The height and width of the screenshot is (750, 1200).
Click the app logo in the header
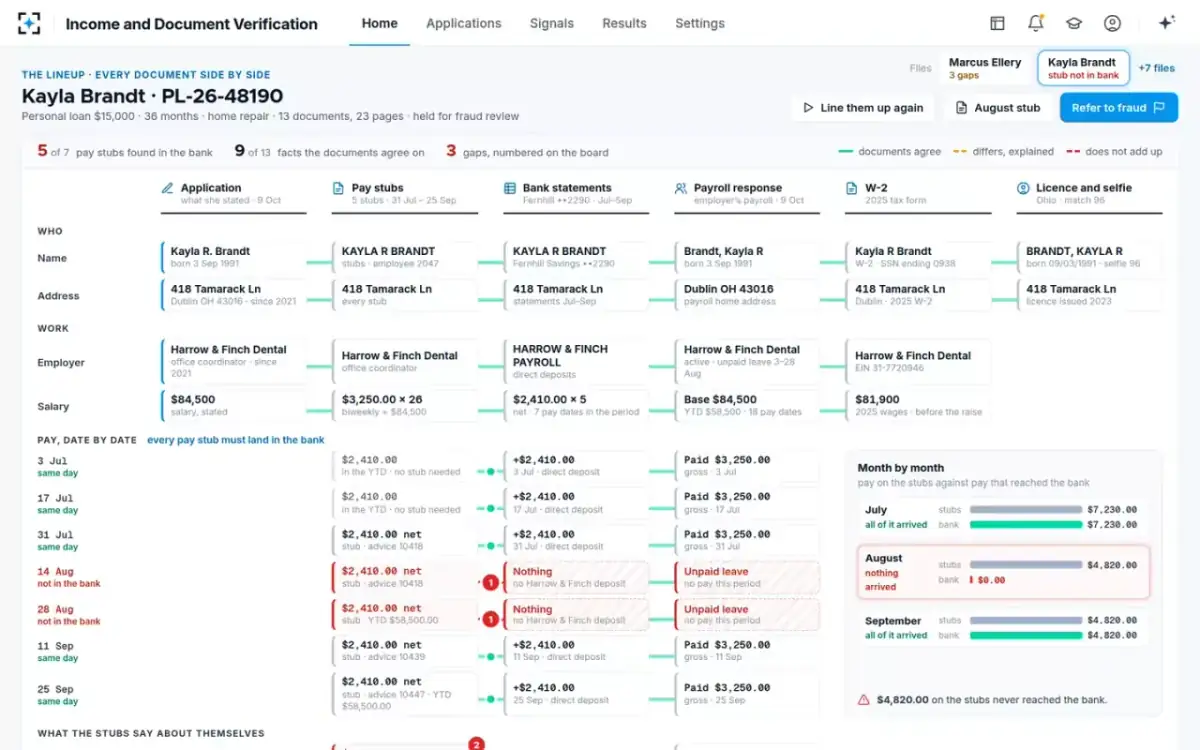pos(30,23)
